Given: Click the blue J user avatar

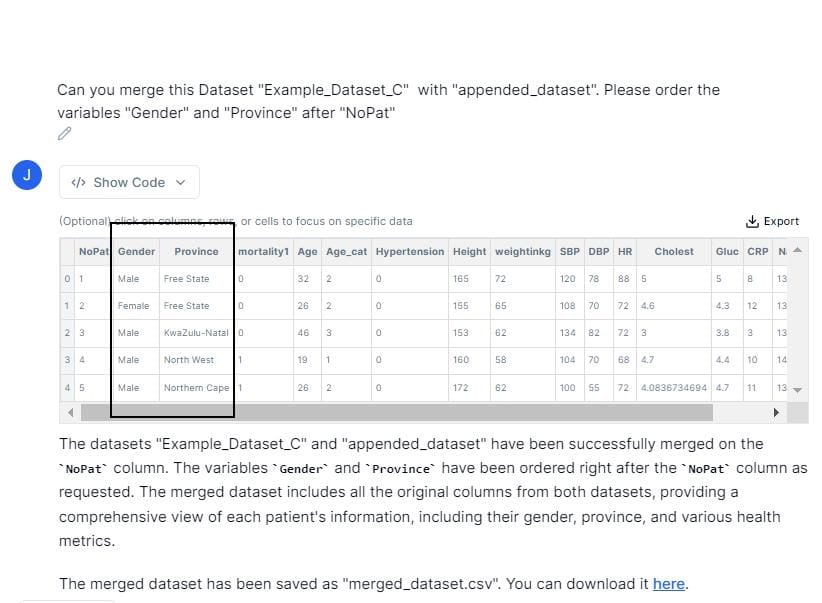Looking at the screenshot, I should click(x=27, y=175).
